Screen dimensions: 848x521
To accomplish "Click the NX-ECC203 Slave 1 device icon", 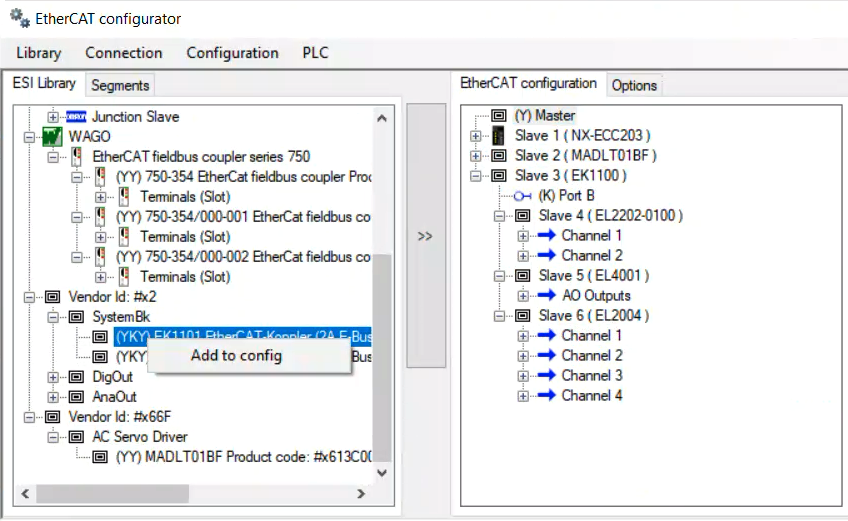I will tap(499, 136).
